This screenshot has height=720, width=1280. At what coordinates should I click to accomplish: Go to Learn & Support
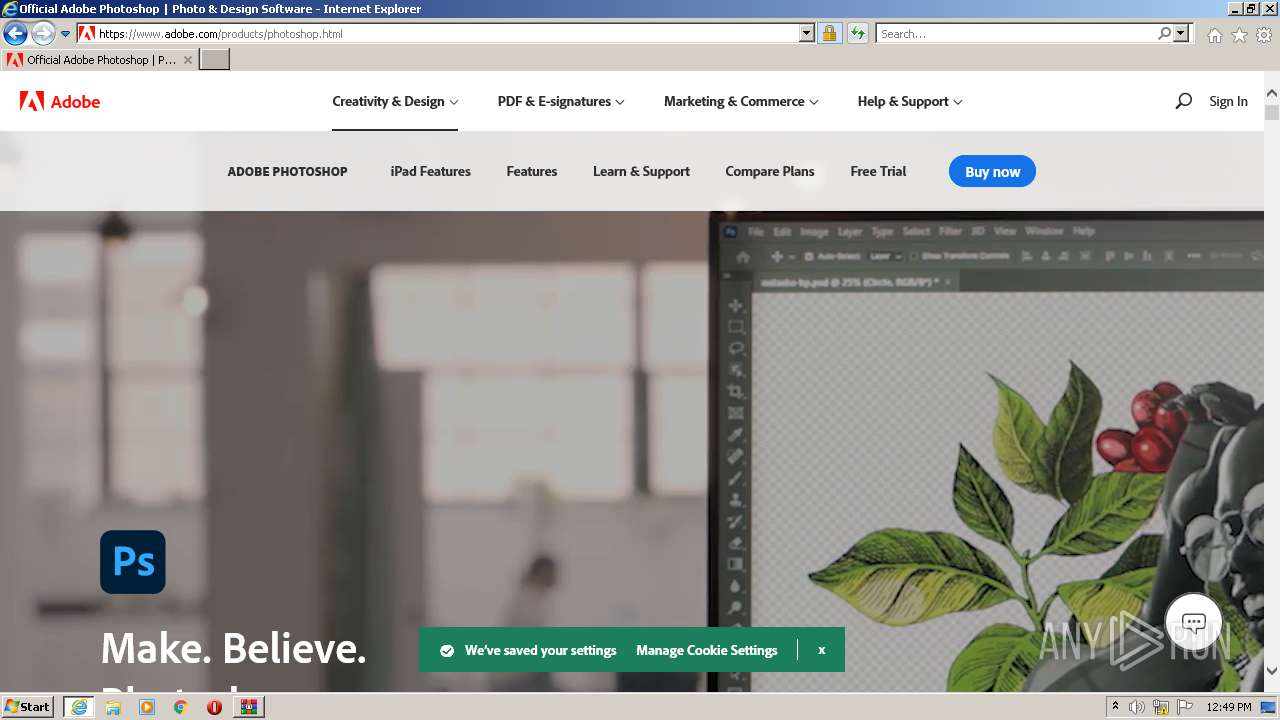click(x=641, y=171)
